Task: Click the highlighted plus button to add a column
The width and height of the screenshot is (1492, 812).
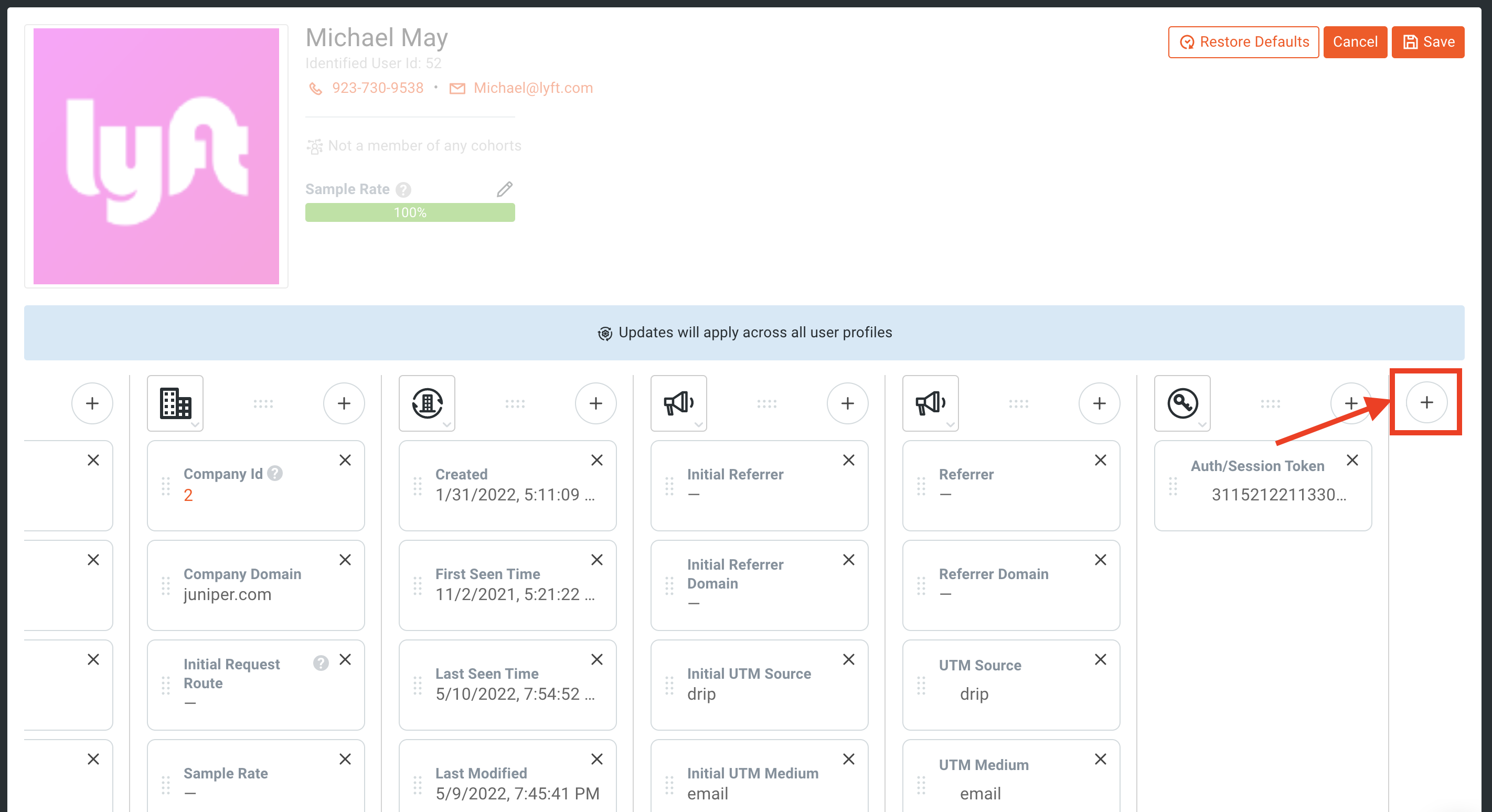Action: click(x=1426, y=402)
